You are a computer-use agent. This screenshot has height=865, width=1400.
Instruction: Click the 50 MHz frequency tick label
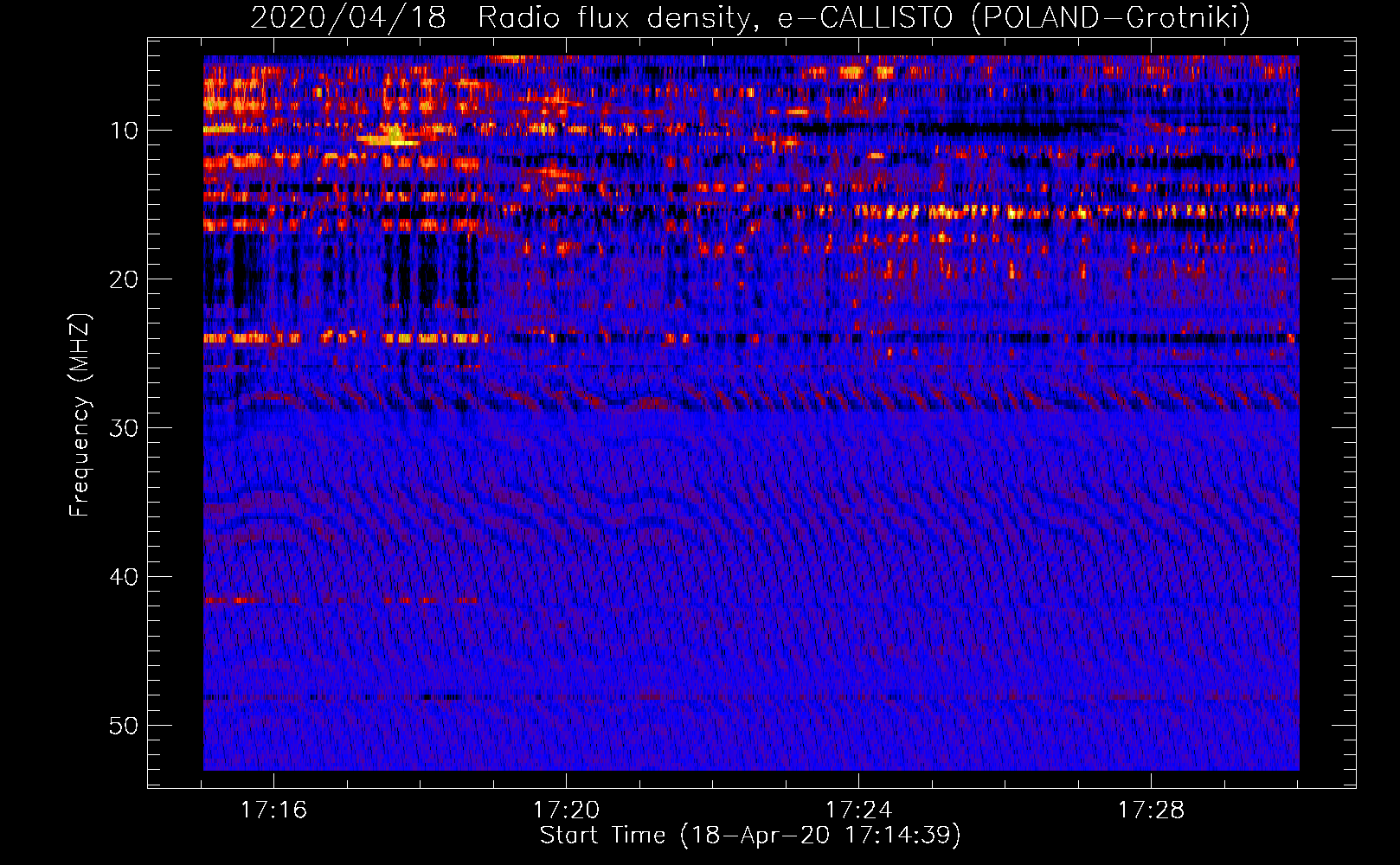coord(125,726)
